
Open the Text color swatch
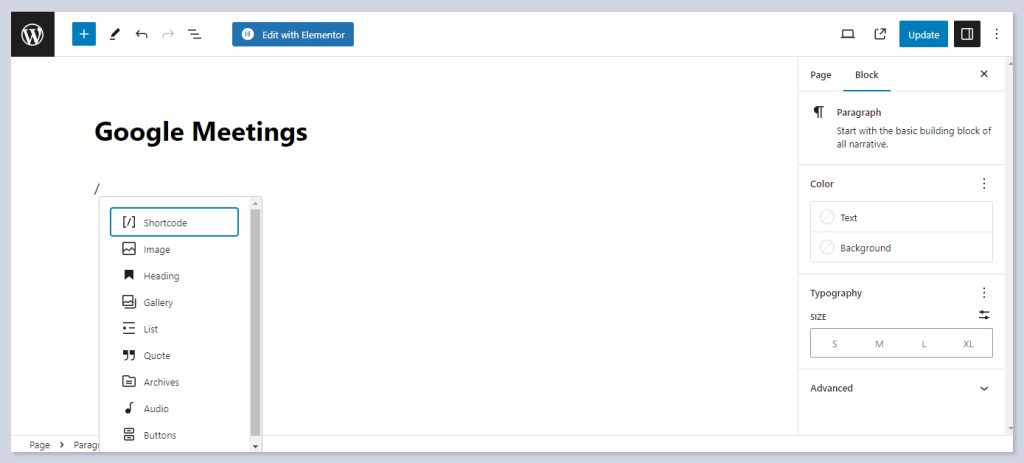(x=827, y=218)
